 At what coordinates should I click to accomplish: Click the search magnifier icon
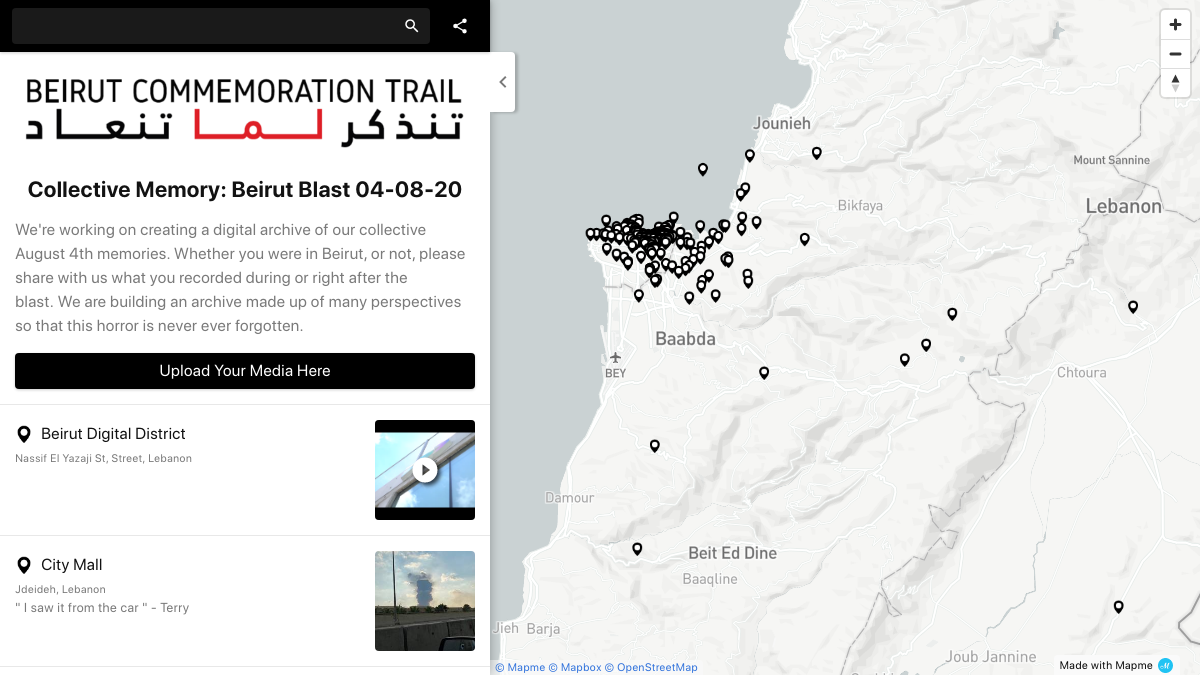pos(411,26)
